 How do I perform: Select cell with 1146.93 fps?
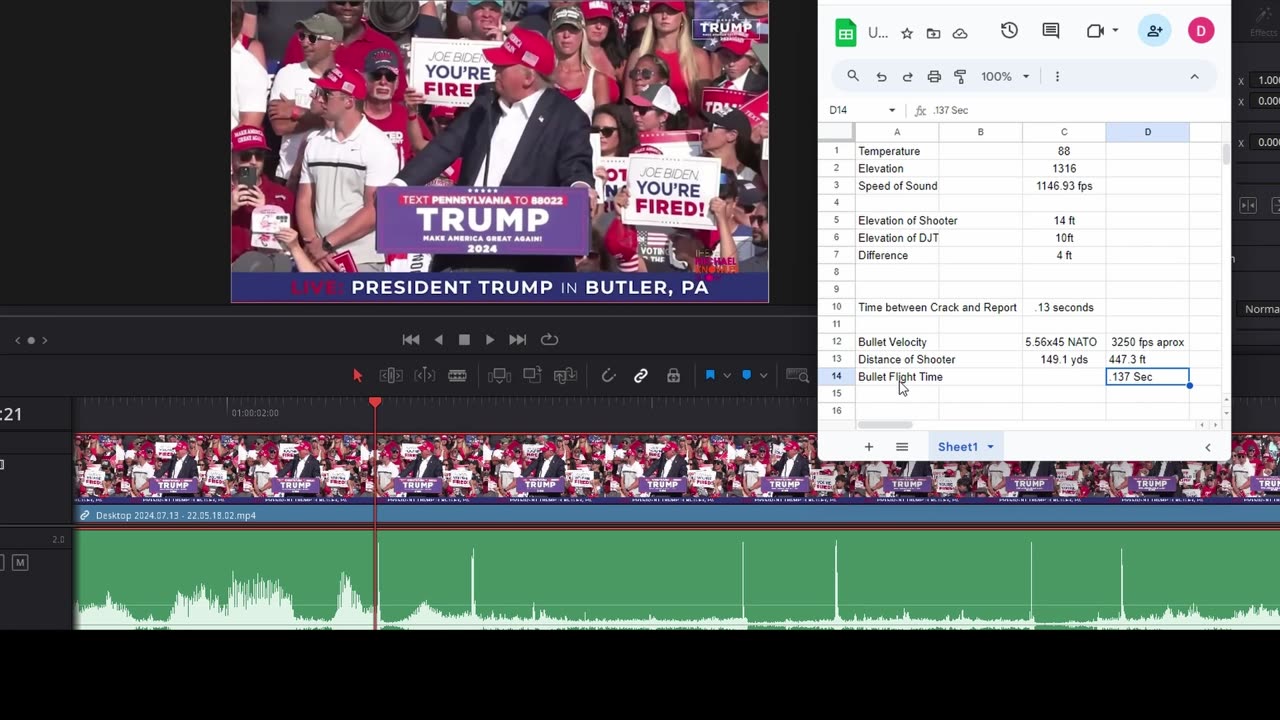[1064, 186]
